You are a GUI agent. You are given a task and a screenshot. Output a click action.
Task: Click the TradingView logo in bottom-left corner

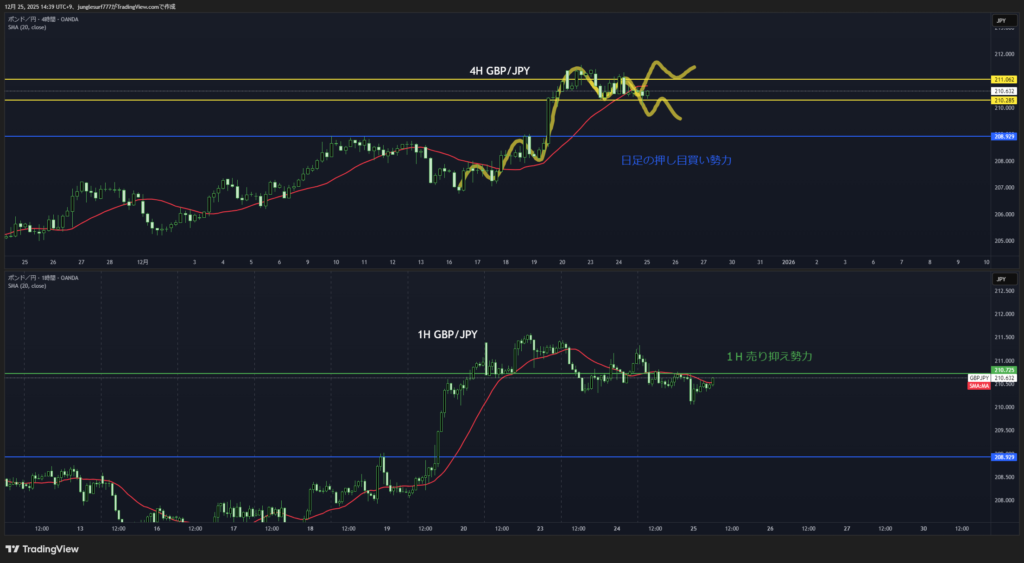point(41,549)
